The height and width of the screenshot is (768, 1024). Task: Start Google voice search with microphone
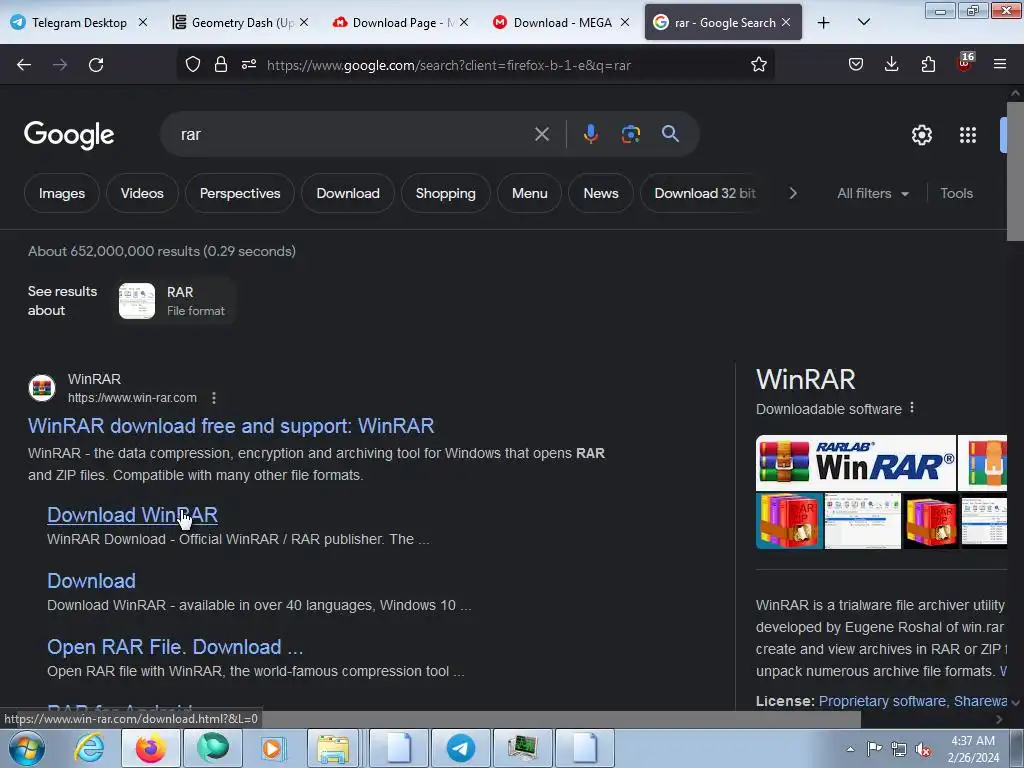pyautogui.click(x=590, y=134)
